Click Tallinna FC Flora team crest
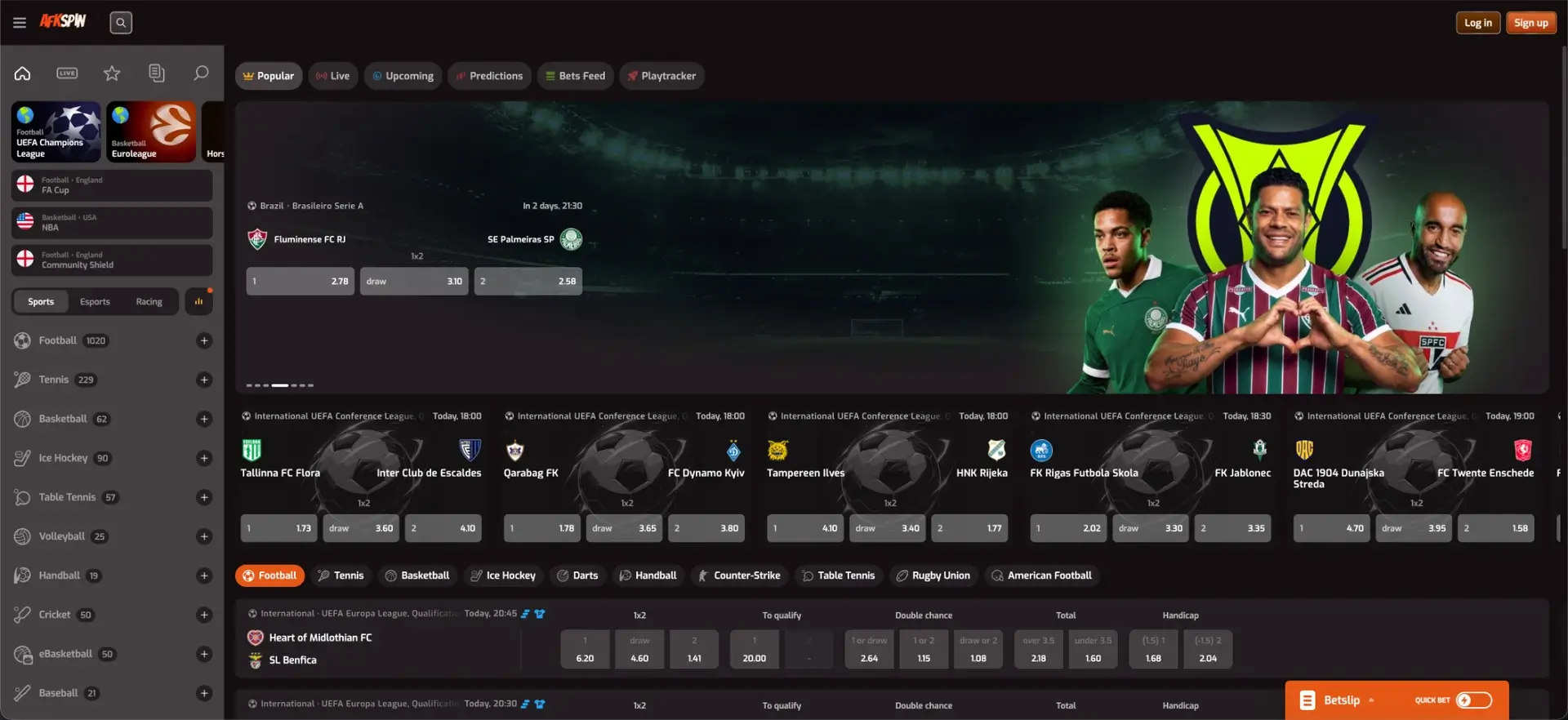This screenshot has height=720, width=1568. tap(252, 450)
